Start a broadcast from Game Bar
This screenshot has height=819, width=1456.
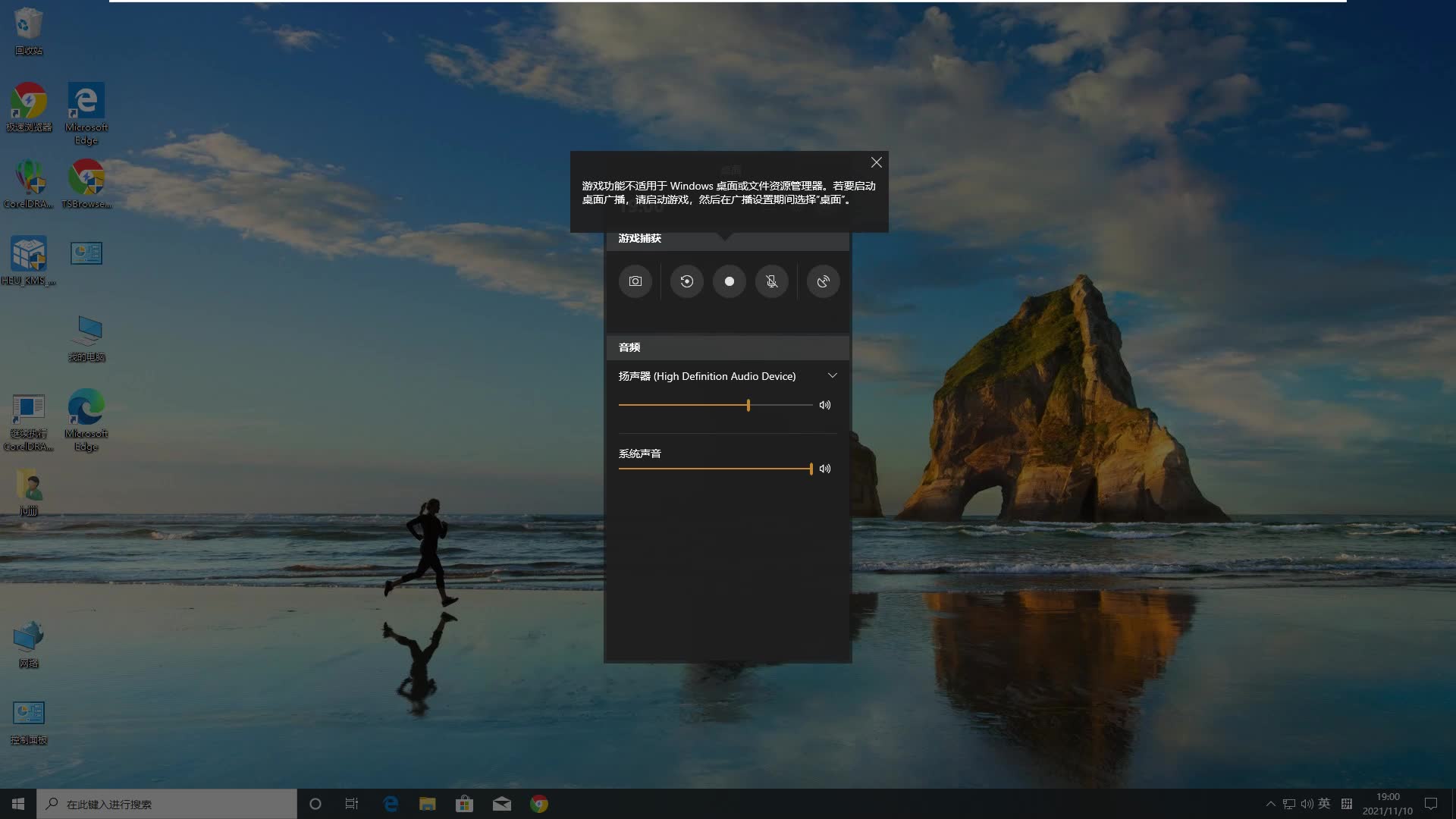pos(823,281)
